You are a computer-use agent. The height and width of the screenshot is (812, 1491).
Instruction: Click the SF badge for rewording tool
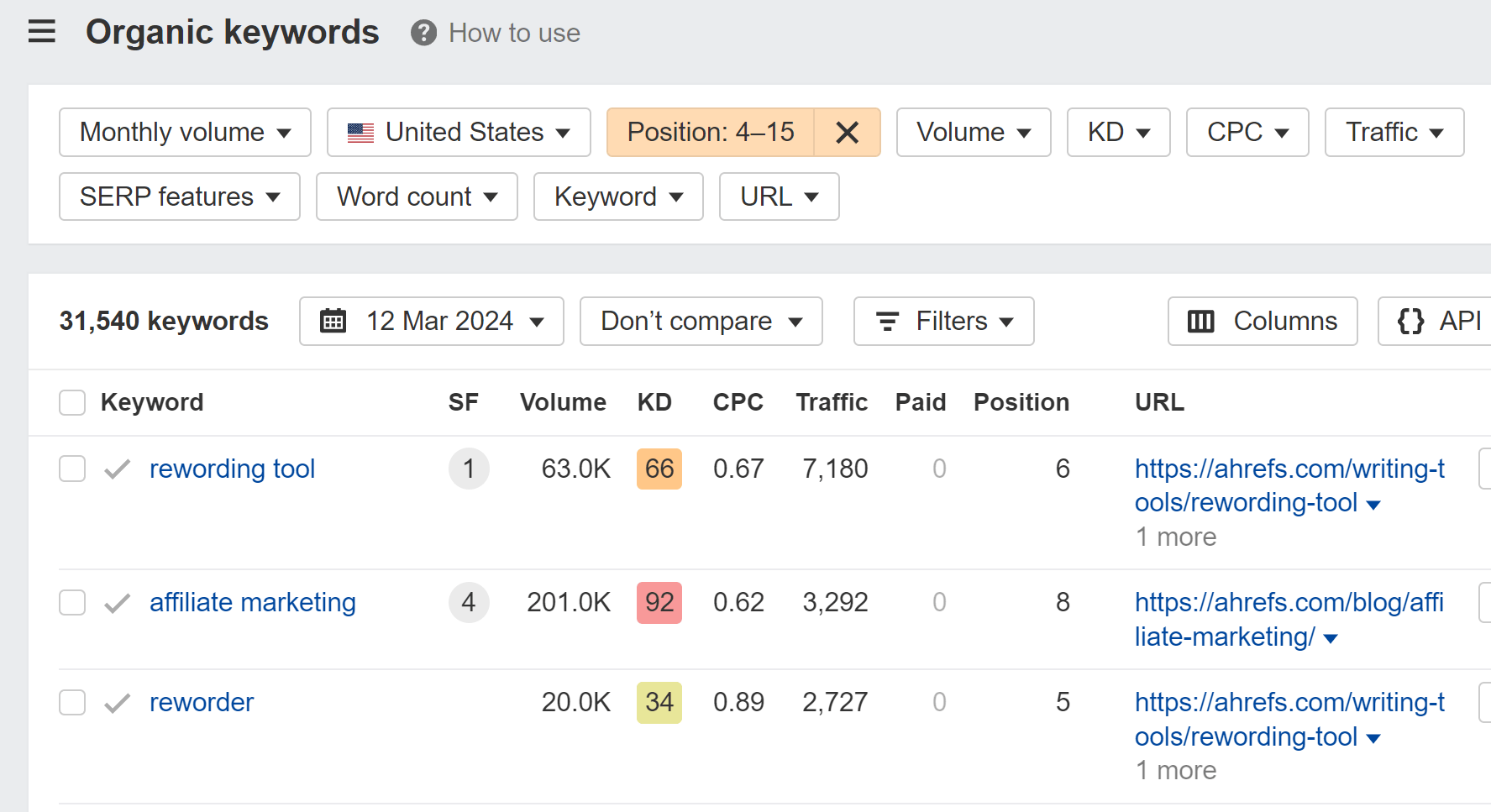(x=469, y=469)
